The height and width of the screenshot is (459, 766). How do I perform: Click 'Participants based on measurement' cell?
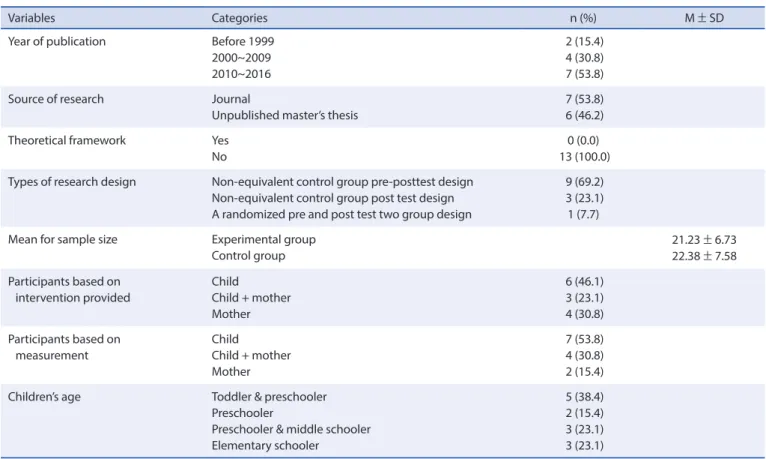(x=64, y=347)
